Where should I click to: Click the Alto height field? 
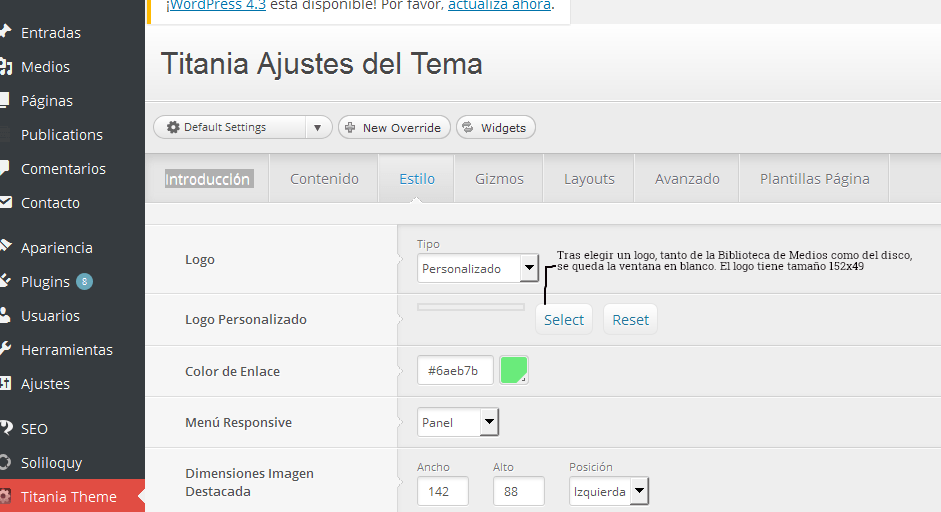(519, 492)
